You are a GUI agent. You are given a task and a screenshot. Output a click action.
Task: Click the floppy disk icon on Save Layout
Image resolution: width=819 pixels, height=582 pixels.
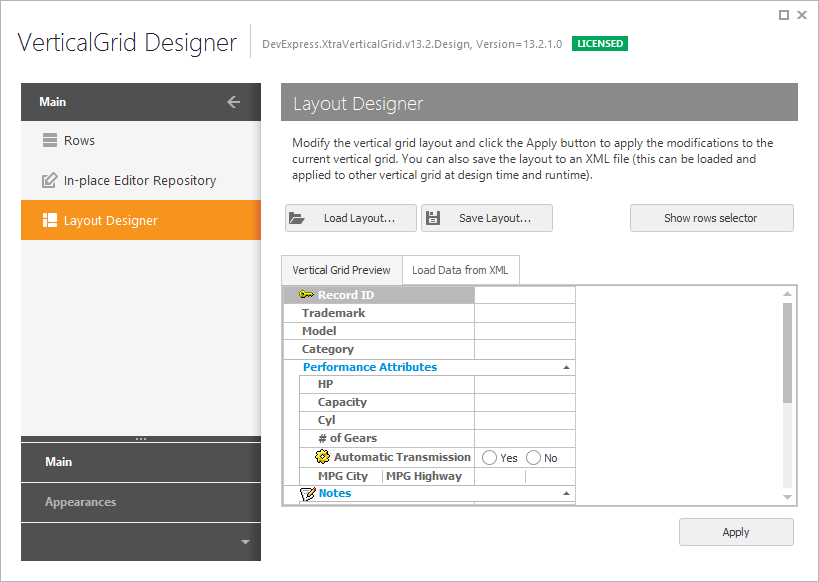click(x=433, y=218)
